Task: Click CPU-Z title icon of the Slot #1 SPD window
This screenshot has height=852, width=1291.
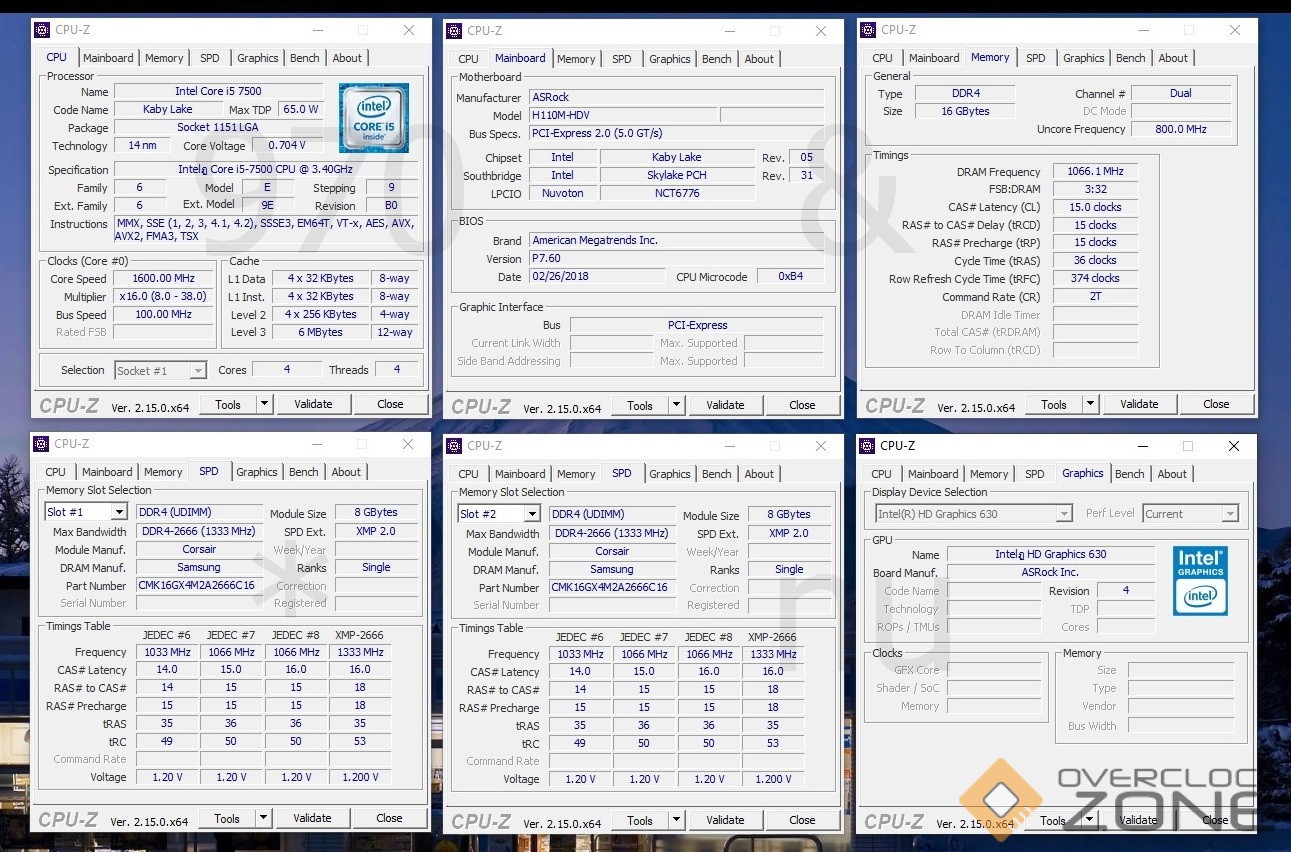Action: pos(41,444)
